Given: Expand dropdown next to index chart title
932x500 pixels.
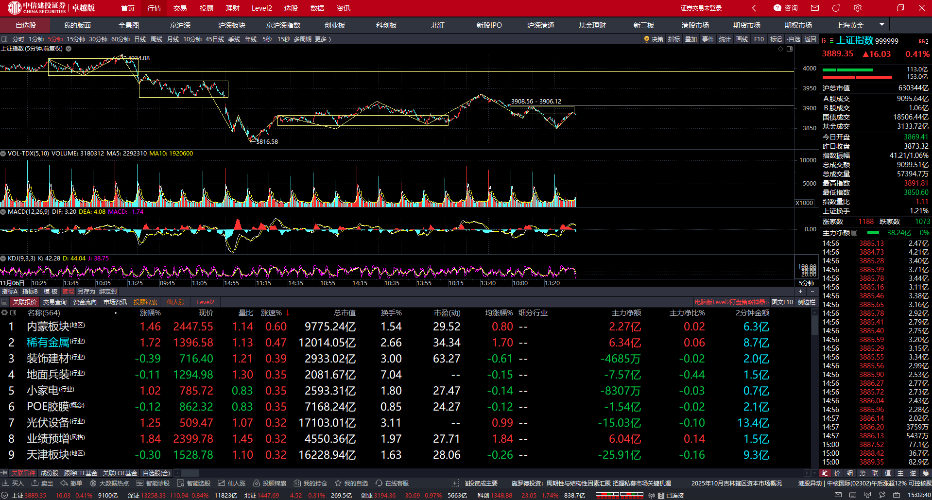Looking at the screenshot, I should pos(67,48).
